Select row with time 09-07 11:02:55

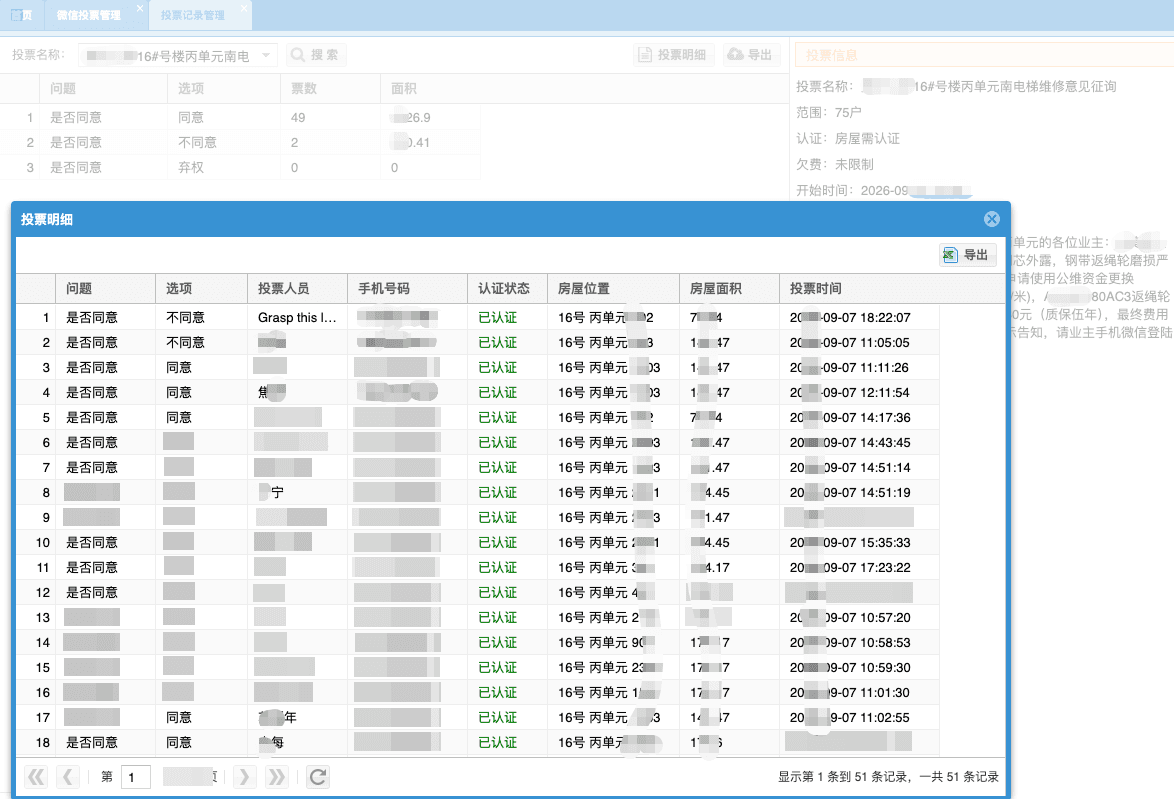[478, 717]
